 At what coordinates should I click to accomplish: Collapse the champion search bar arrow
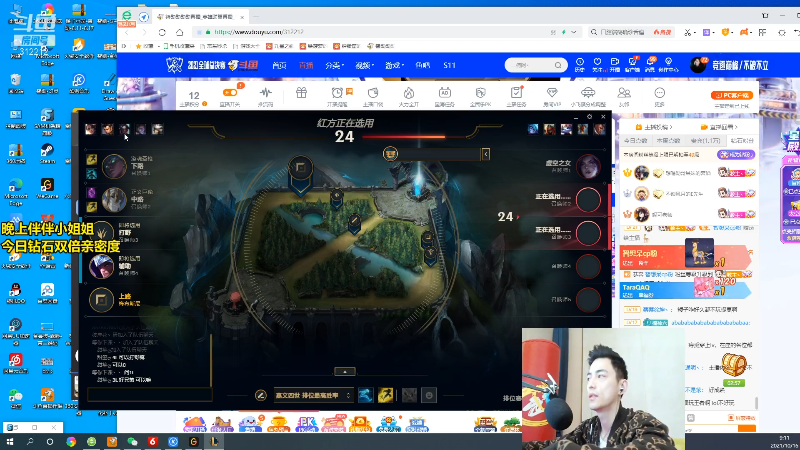pyautogui.click(x=486, y=154)
